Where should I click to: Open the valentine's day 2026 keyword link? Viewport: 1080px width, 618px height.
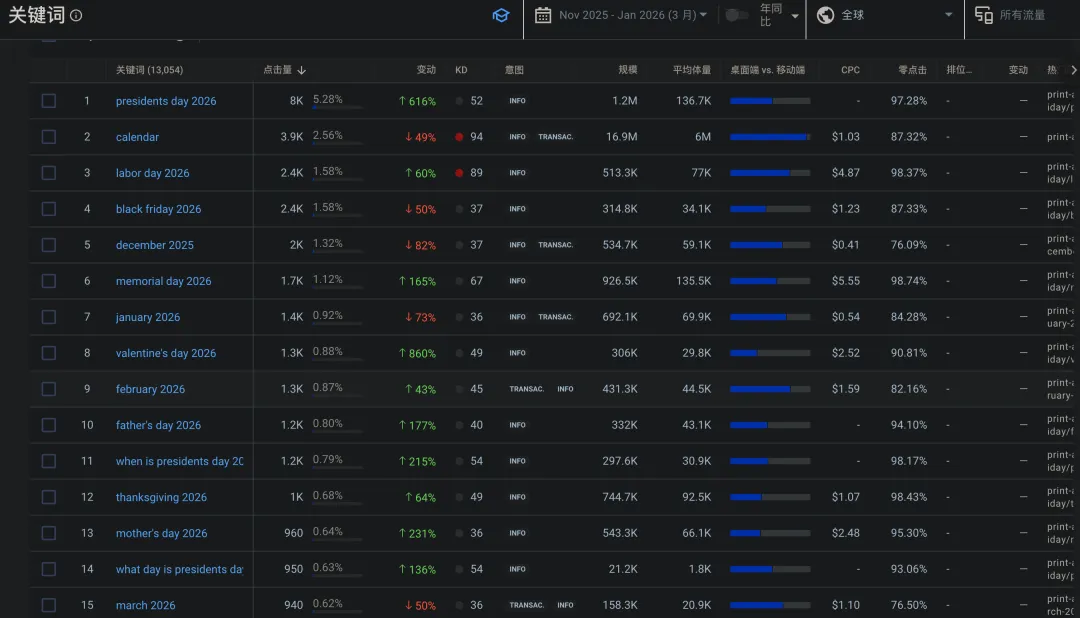(165, 353)
